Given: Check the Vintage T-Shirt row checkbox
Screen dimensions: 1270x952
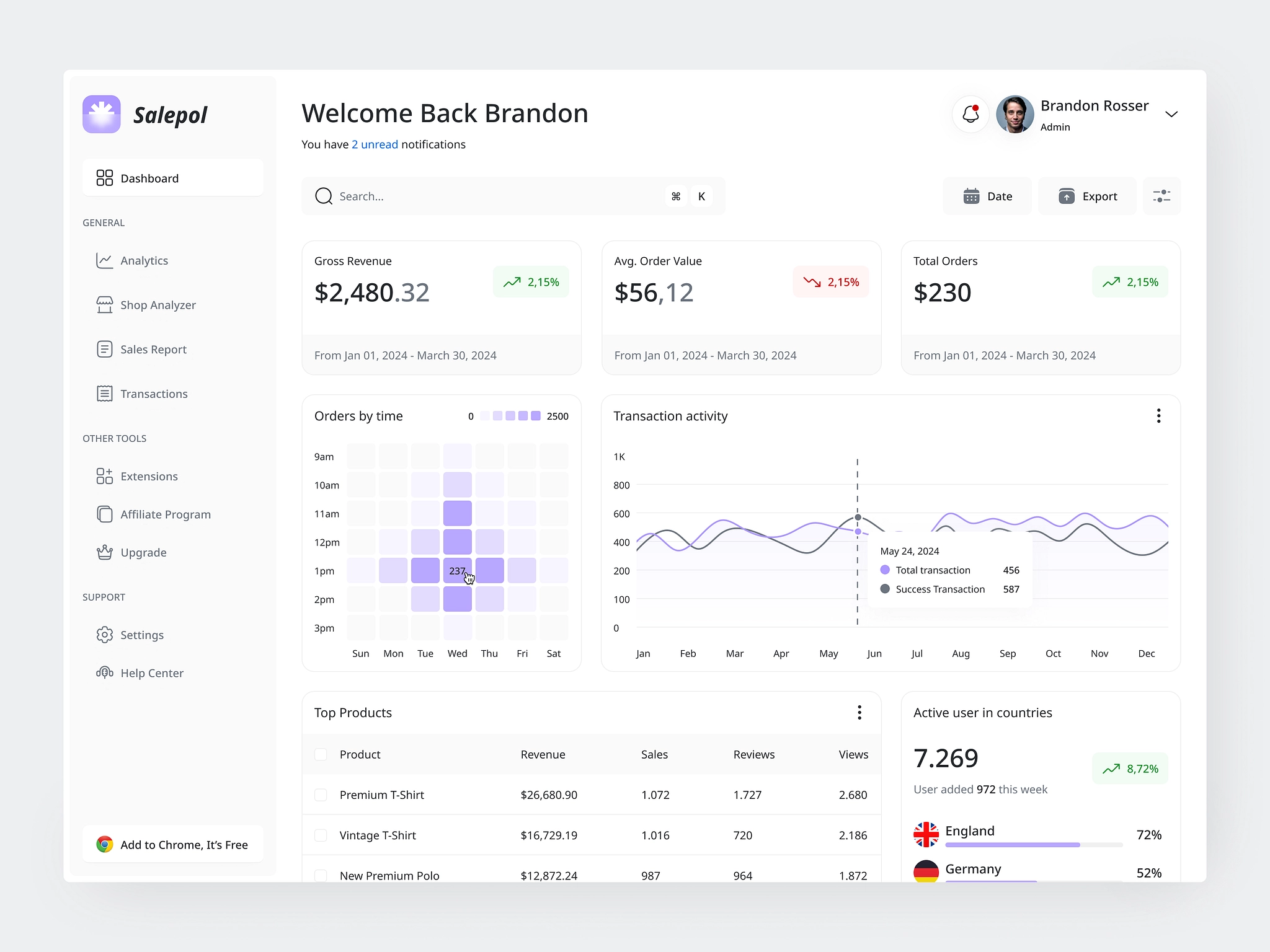Looking at the screenshot, I should click(321, 835).
